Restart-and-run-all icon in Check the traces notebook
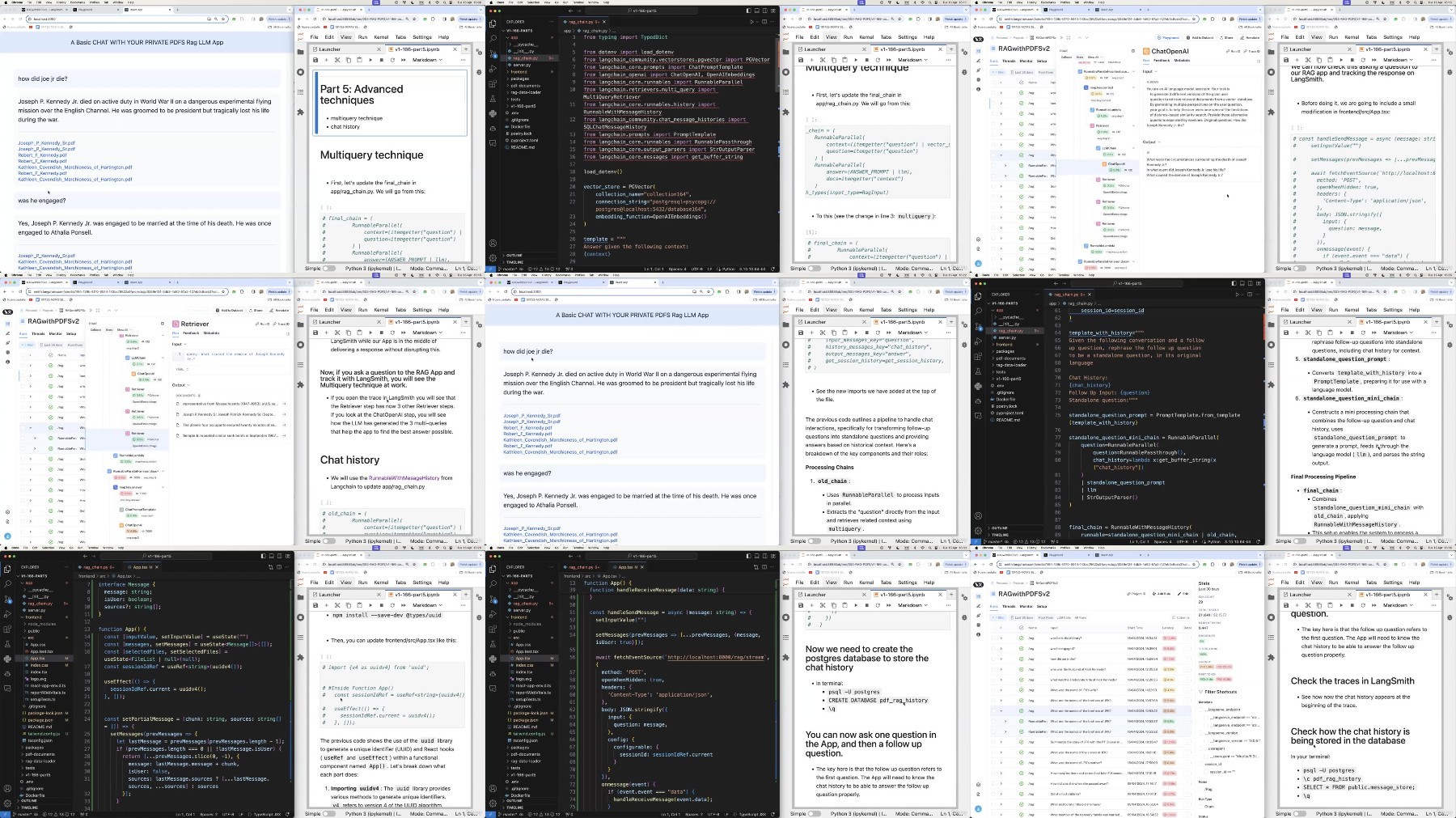 (x=1373, y=605)
